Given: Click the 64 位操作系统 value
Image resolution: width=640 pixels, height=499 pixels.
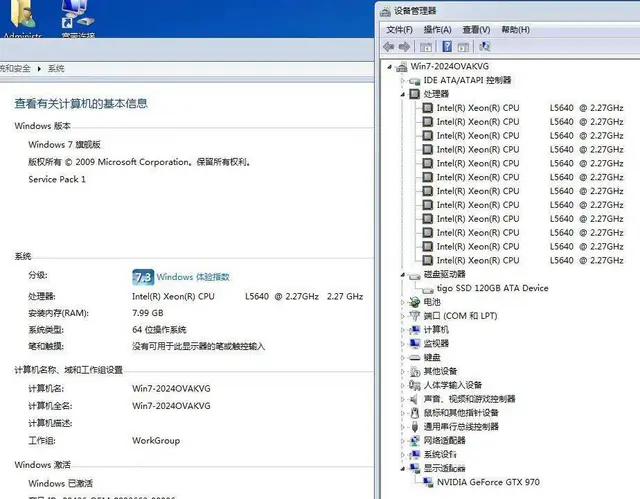Looking at the screenshot, I should 159,330.
